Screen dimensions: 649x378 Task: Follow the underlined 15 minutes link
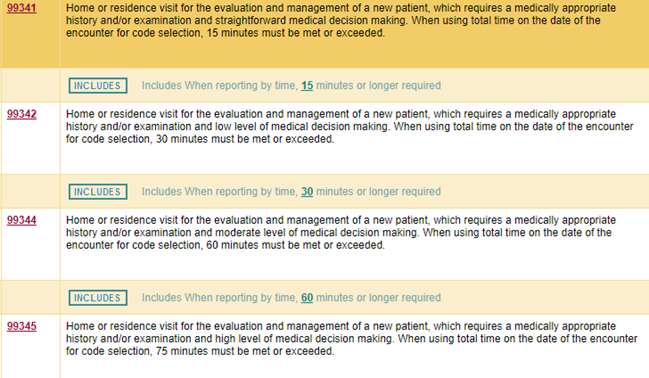[307, 86]
